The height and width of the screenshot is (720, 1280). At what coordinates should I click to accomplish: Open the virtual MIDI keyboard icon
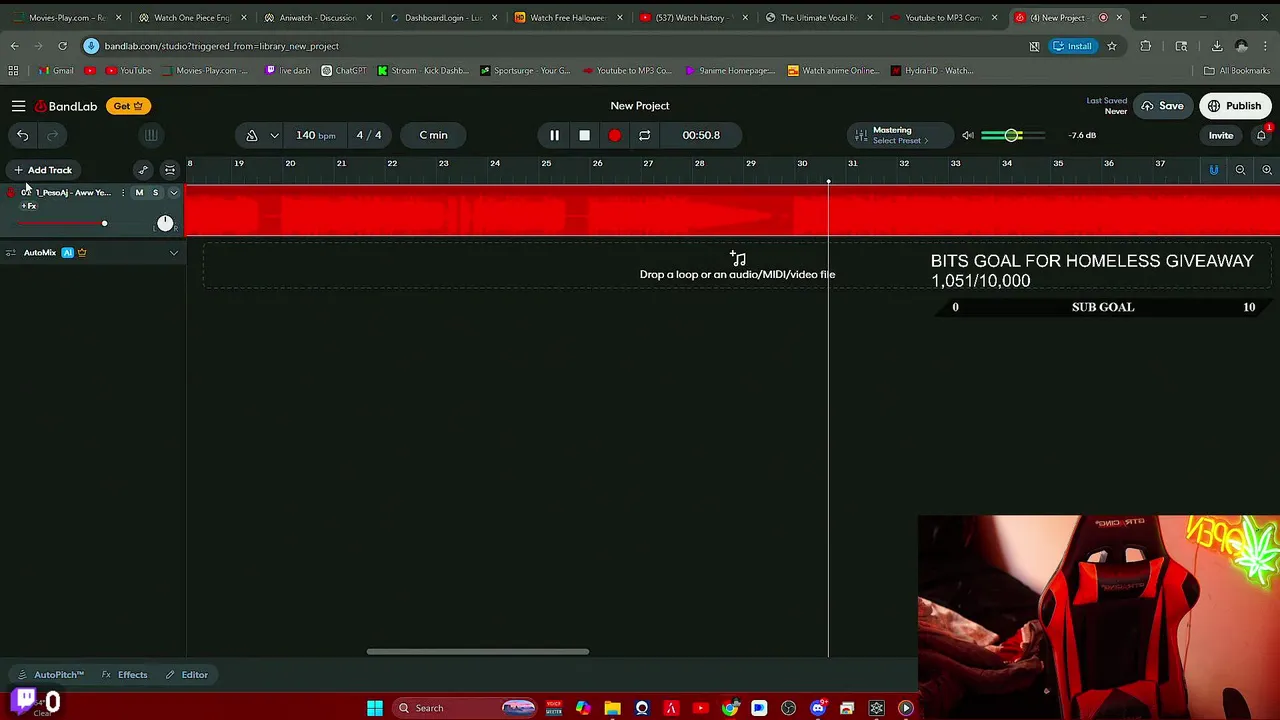(x=151, y=135)
